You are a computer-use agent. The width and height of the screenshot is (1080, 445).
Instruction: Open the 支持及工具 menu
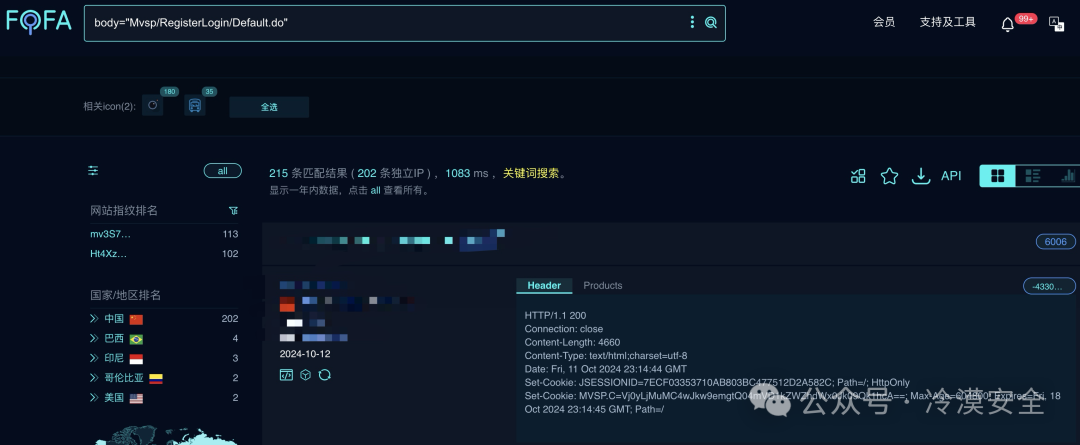(x=948, y=22)
